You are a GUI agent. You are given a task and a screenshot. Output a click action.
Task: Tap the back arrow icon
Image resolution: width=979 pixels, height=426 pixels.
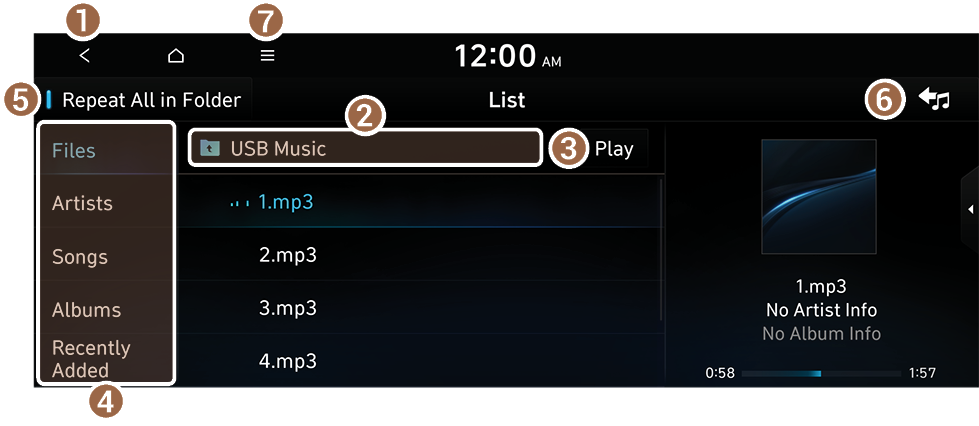pyautogui.click(x=85, y=56)
